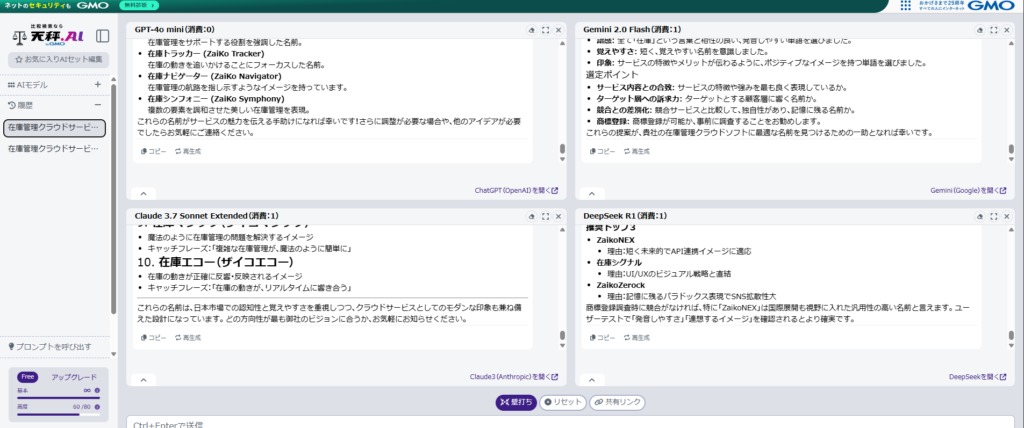The height and width of the screenshot is (428, 1024).
Task: Expand Gemini 2.0 Flash panel to fullscreen
Action: (x=993, y=30)
